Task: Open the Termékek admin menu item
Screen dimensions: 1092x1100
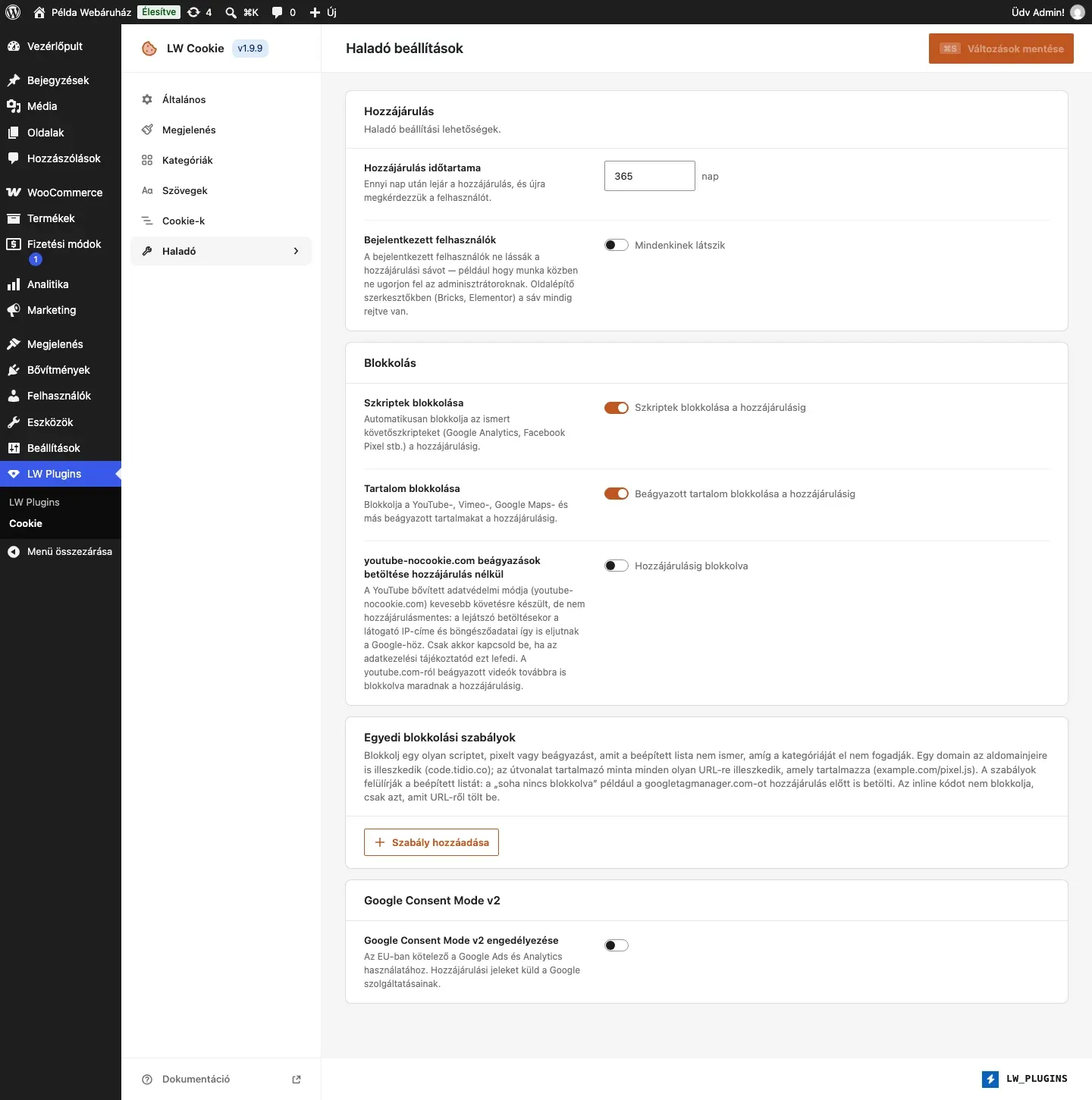Action: tap(61, 218)
